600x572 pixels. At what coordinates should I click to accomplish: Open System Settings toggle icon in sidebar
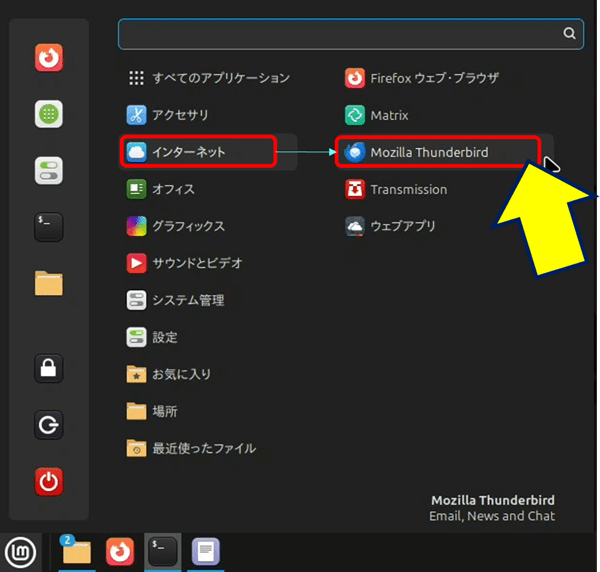(49, 171)
